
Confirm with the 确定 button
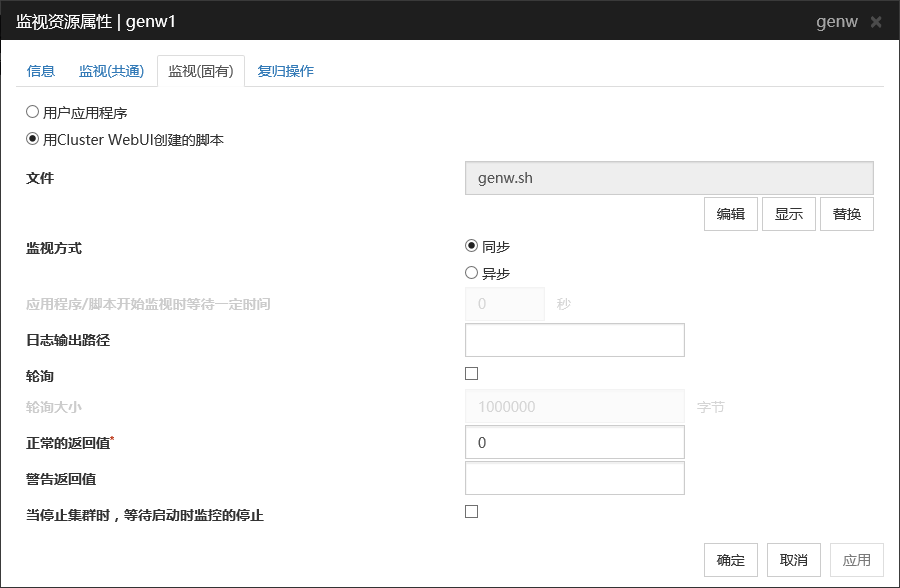[x=730, y=560]
